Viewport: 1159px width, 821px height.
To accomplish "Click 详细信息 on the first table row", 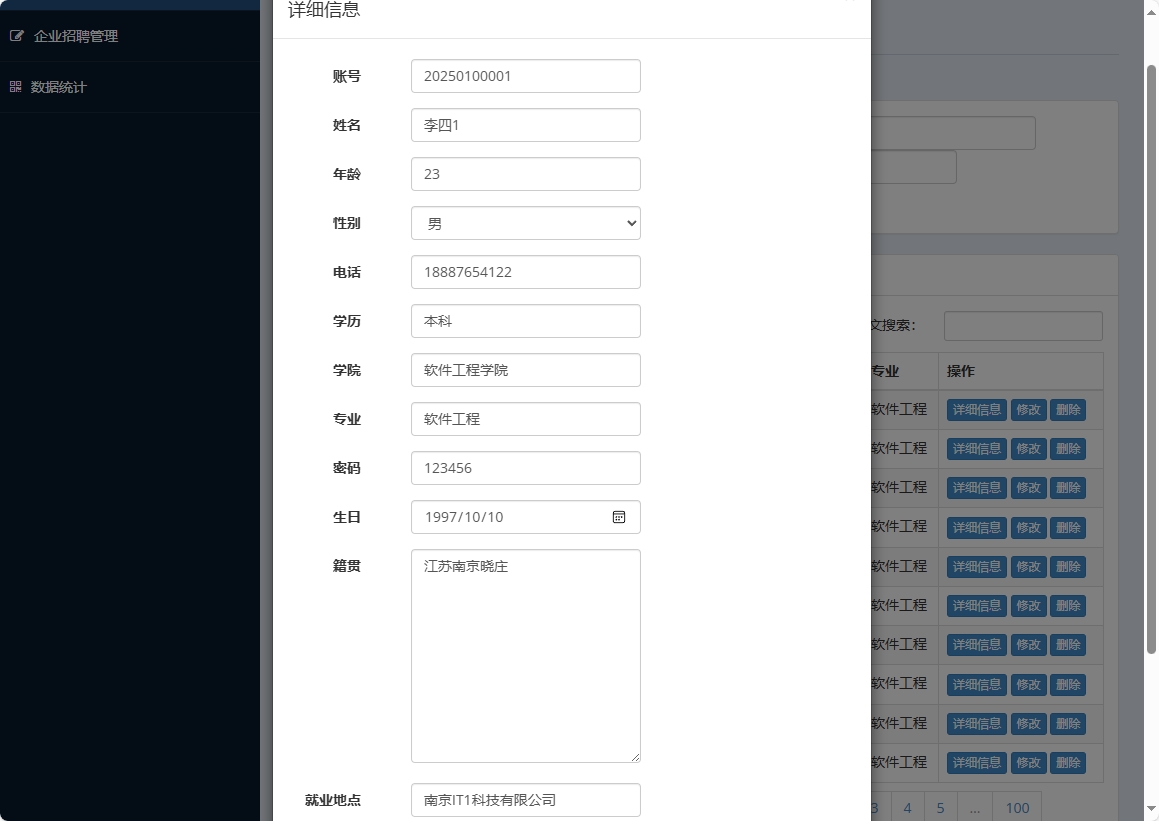I will point(976,409).
